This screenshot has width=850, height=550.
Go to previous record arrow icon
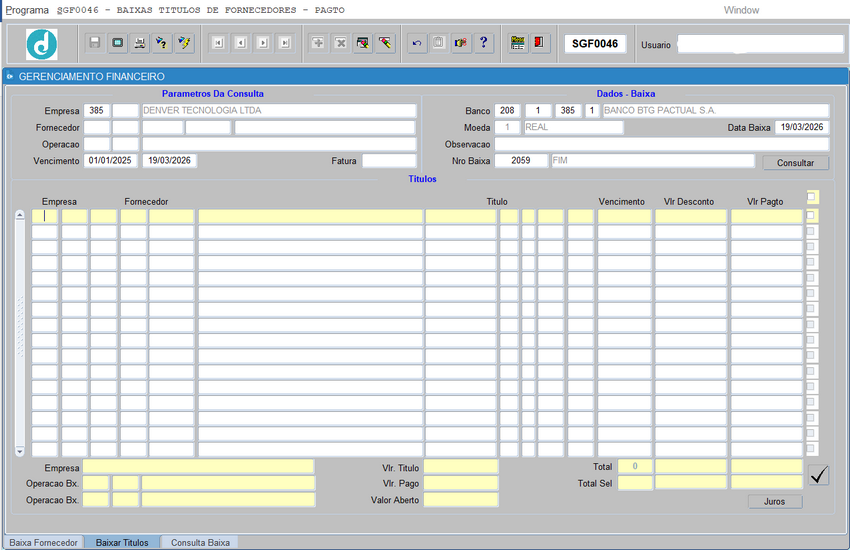pos(241,43)
